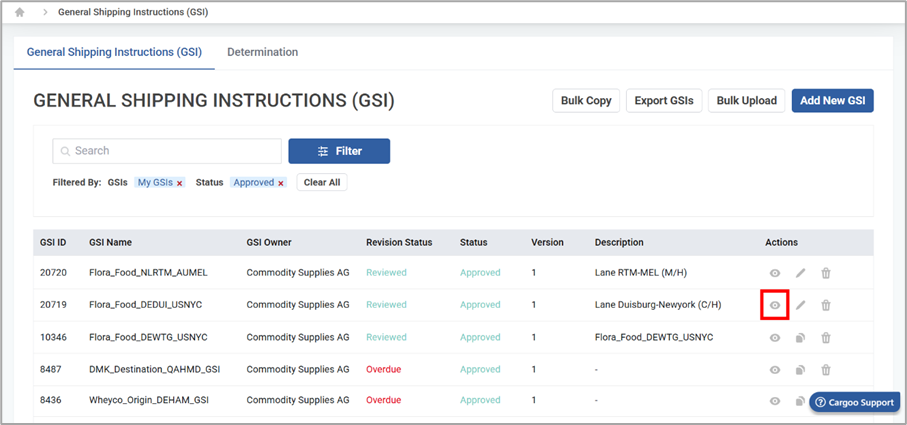This screenshot has height=425, width=907.
Task: Delete GSI 20720 using the trash icon
Action: tap(826, 273)
